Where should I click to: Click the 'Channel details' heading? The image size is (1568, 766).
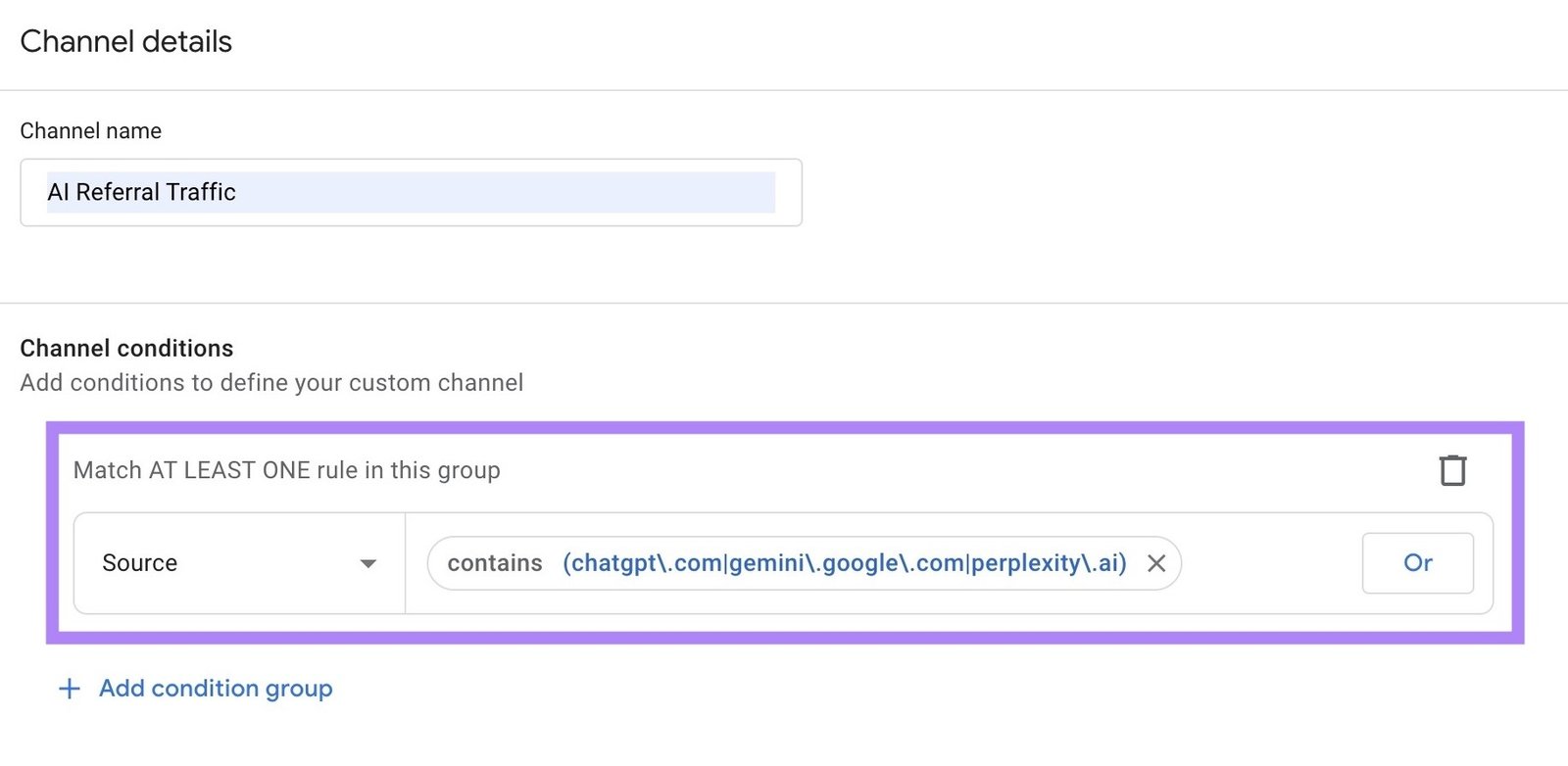pyautogui.click(x=126, y=41)
